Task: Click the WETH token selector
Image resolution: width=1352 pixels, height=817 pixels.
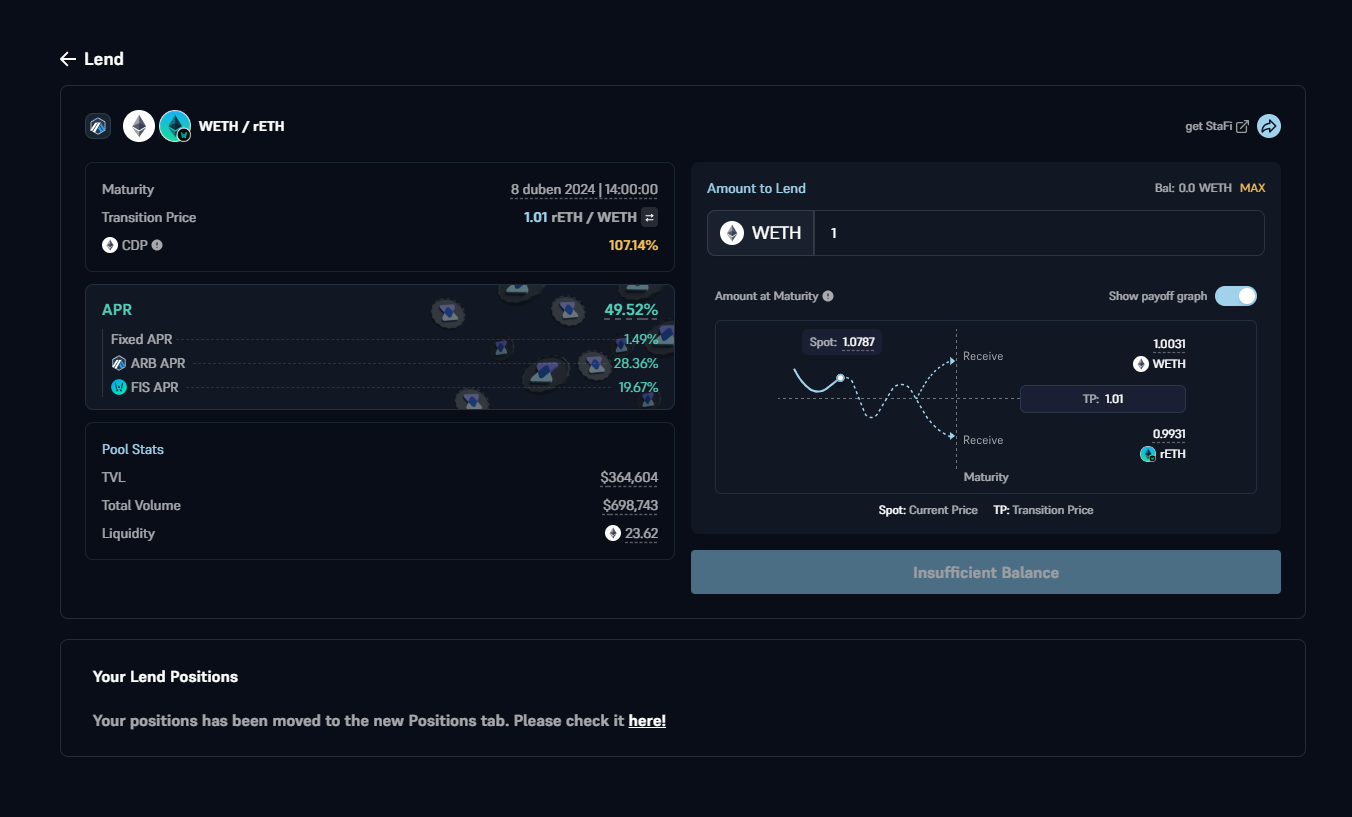Action: coord(761,233)
